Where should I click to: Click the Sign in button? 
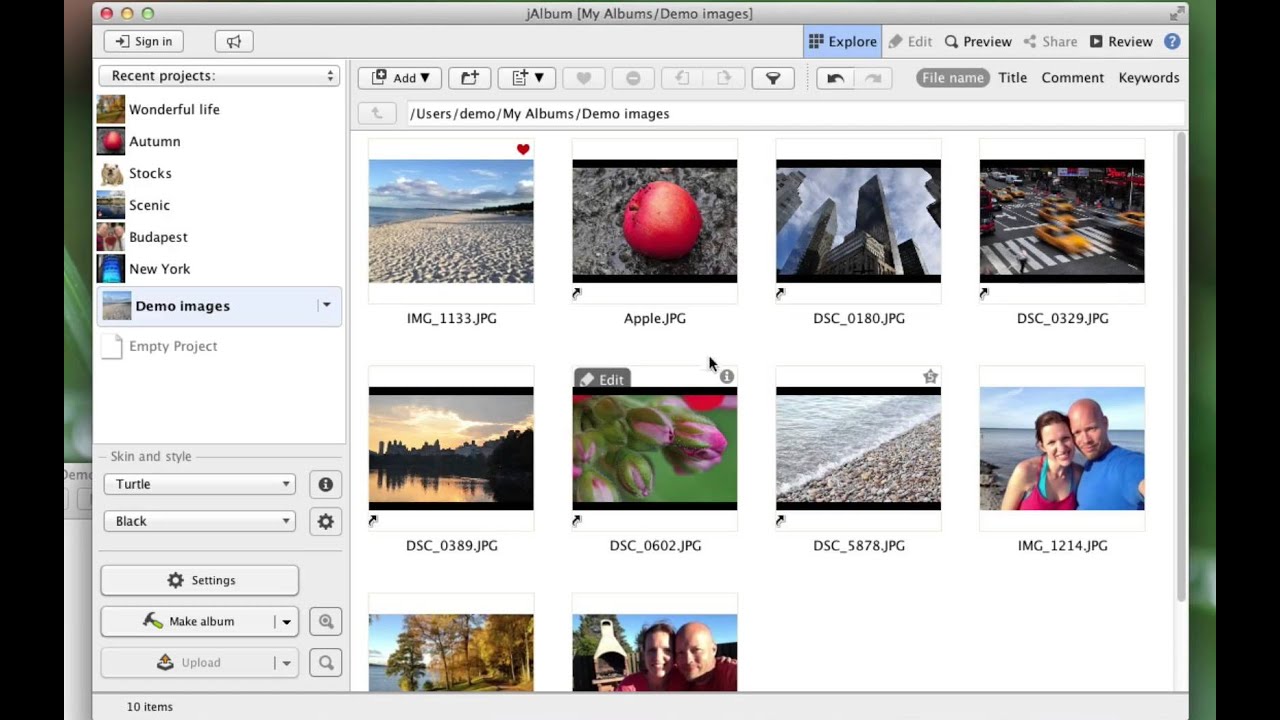click(x=143, y=41)
